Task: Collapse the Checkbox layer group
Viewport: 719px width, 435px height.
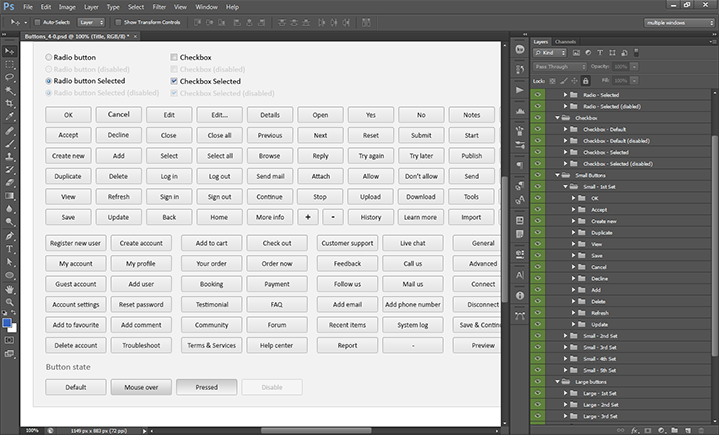Action: click(x=557, y=118)
